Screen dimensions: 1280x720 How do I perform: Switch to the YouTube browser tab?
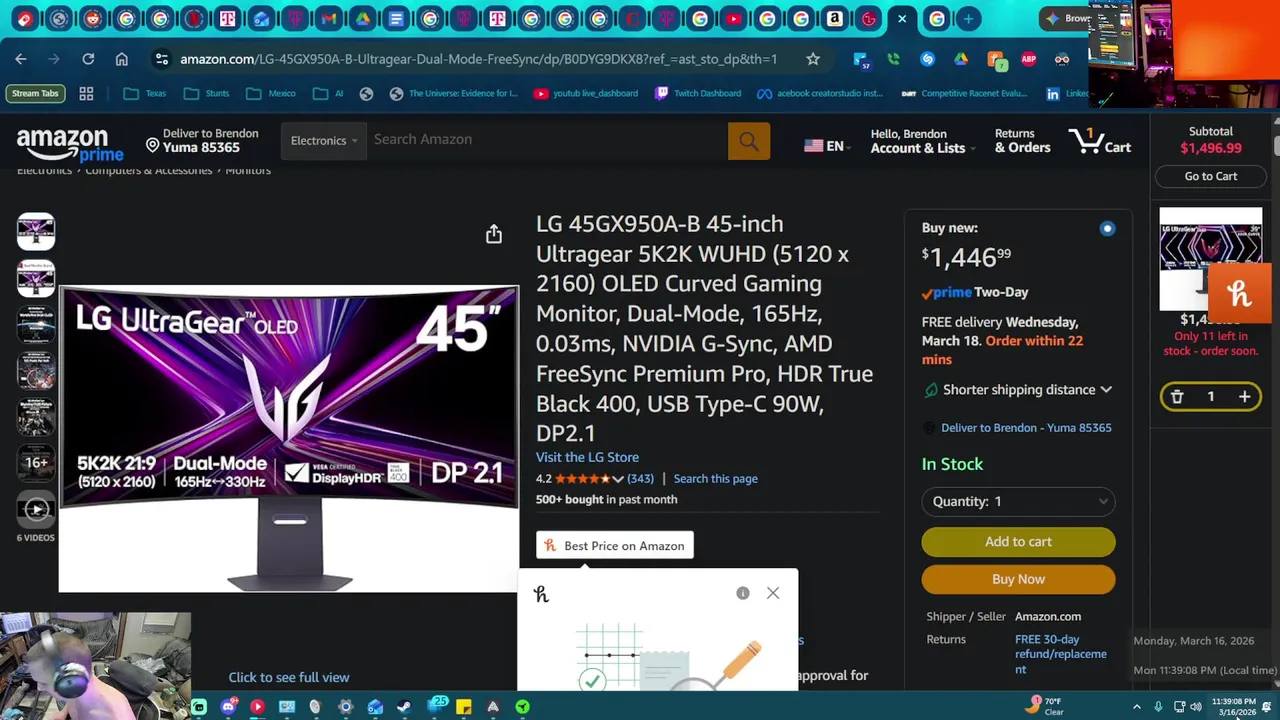tap(734, 18)
